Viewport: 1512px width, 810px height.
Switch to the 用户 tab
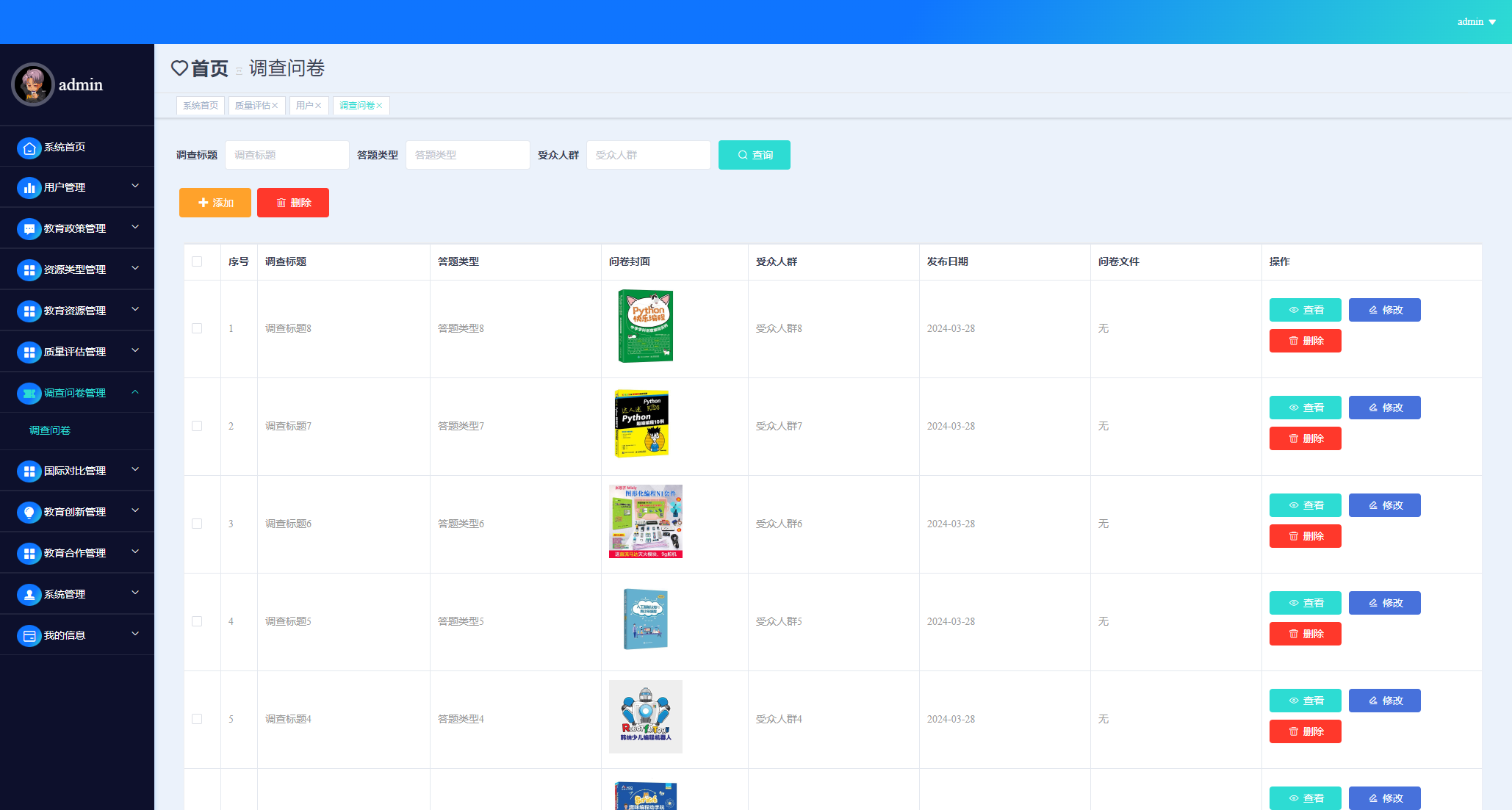[304, 106]
